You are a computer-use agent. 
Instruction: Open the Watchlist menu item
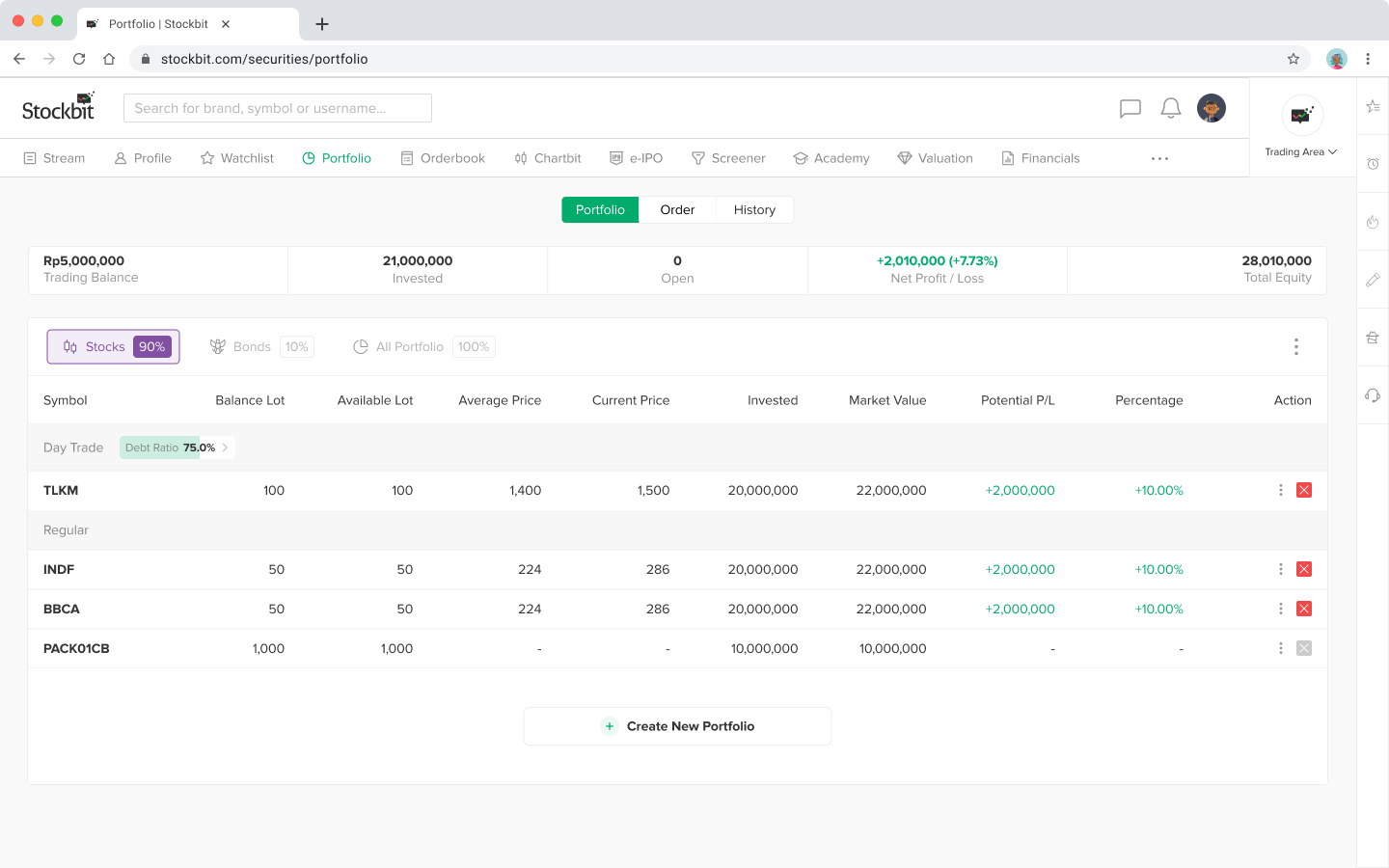[237, 158]
